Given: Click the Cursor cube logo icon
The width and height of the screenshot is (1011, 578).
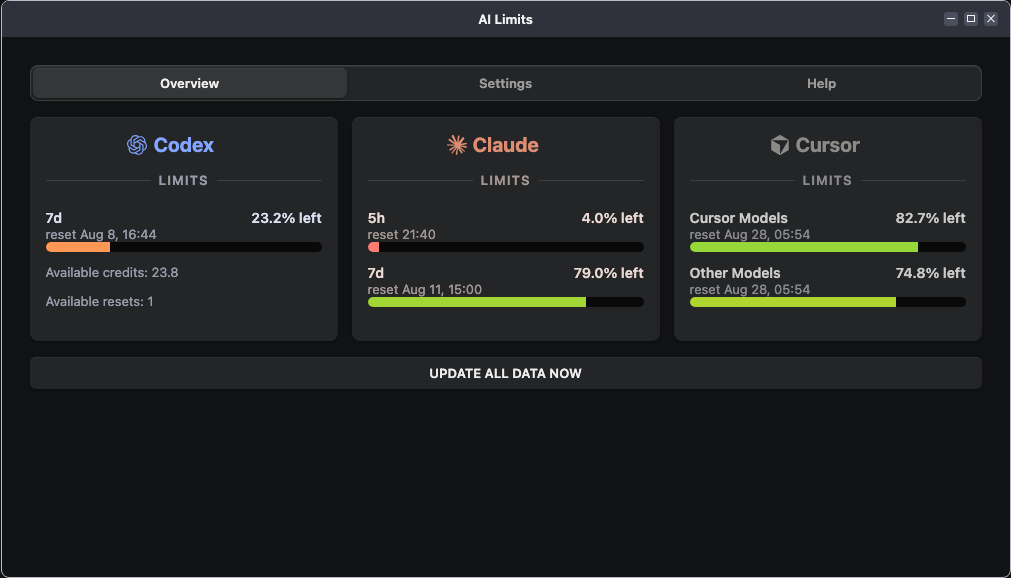Looking at the screenshot, I should (780, 145).
